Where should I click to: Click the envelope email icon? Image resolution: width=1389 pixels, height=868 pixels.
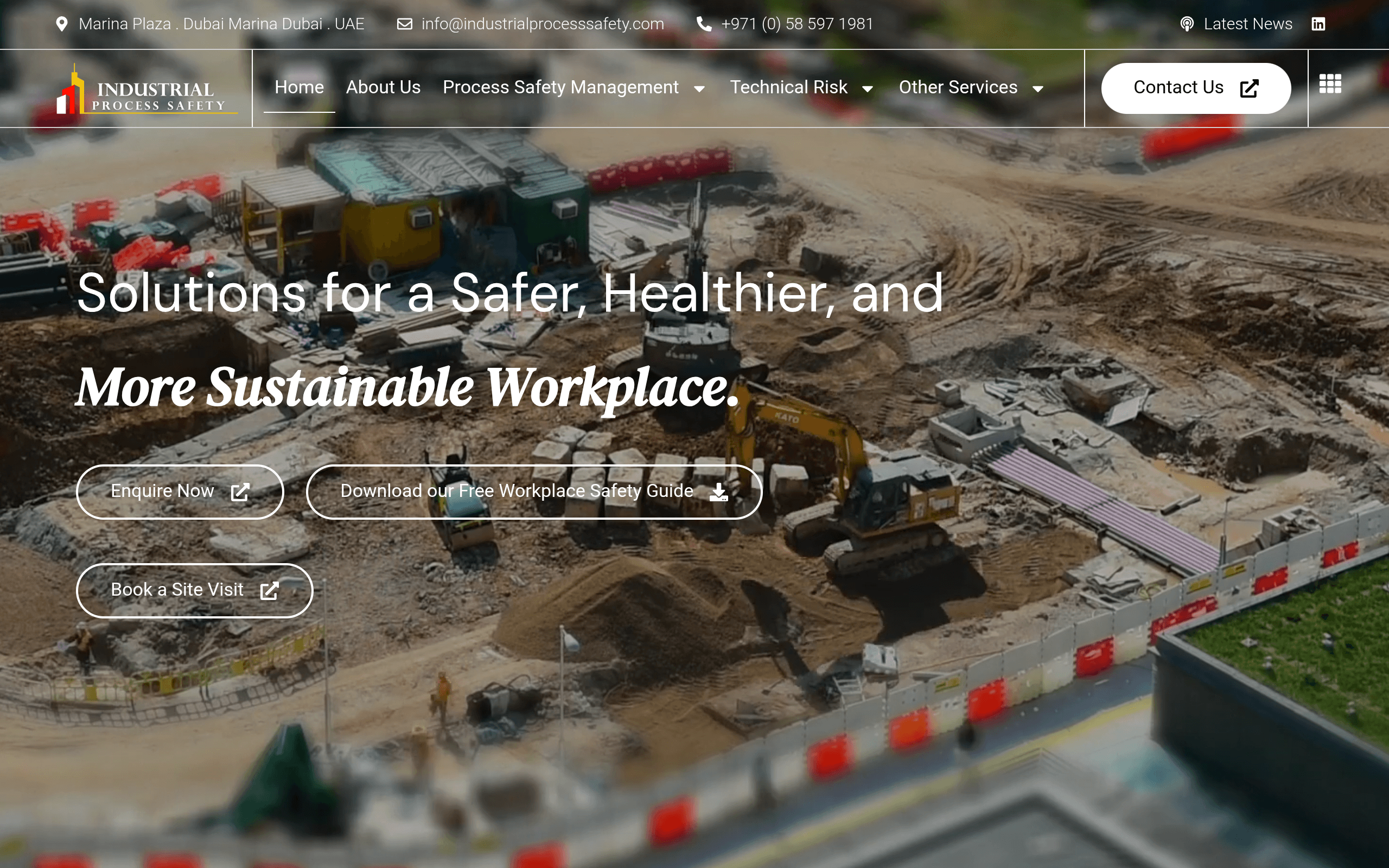coord(405,24)
